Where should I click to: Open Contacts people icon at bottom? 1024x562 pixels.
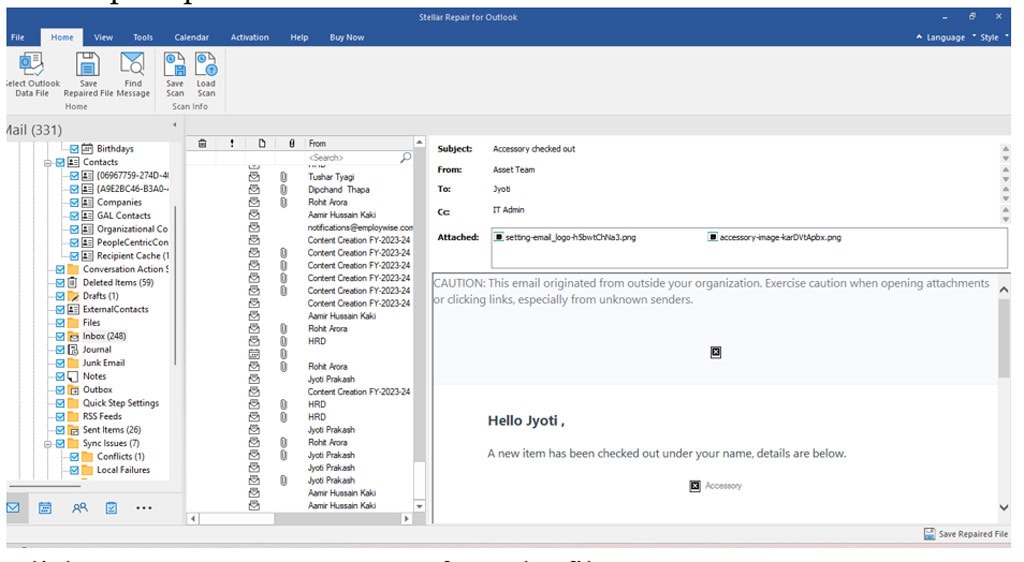pos(80,508)
